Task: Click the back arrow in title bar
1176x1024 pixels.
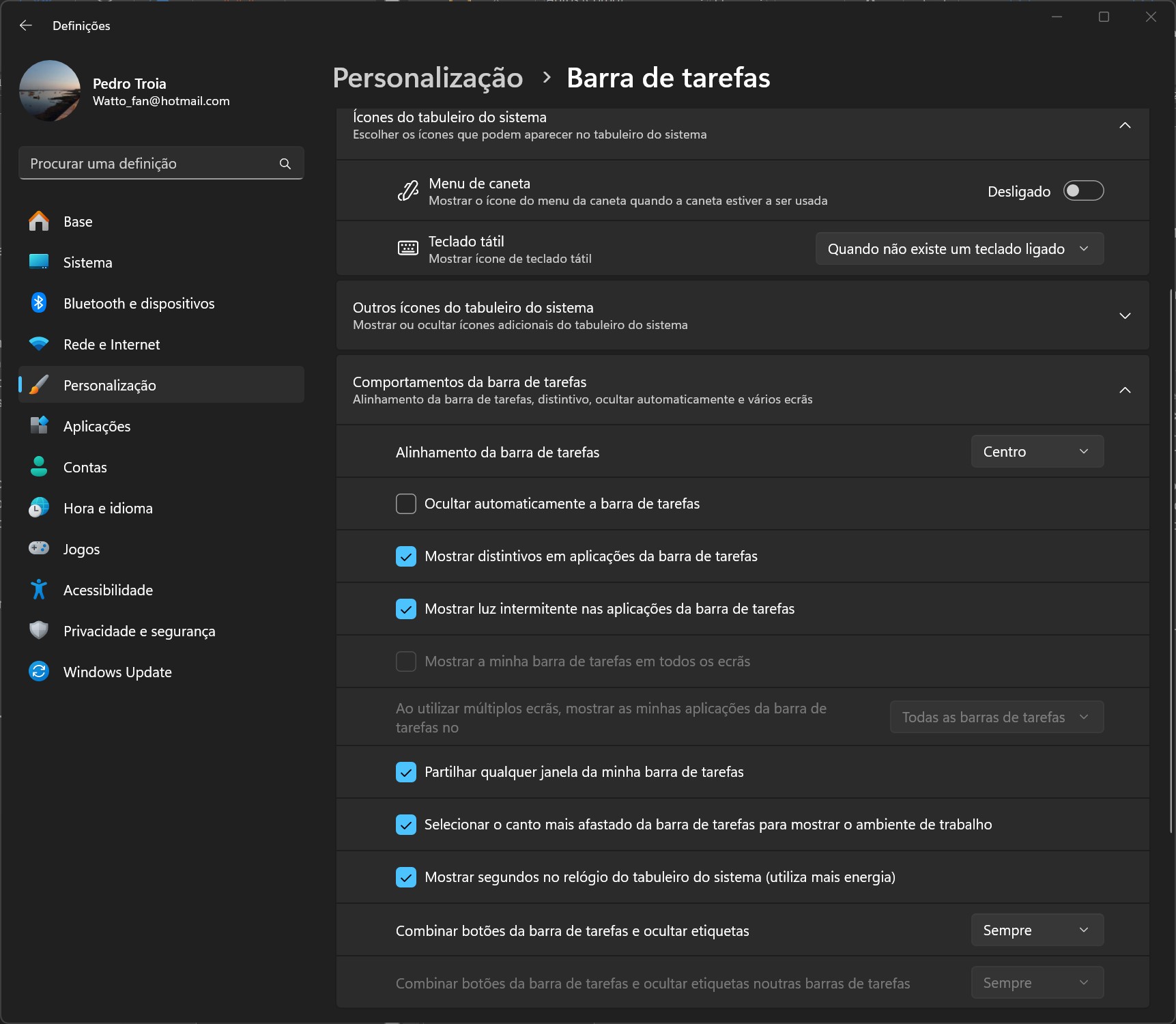Action: click(26, 25)
